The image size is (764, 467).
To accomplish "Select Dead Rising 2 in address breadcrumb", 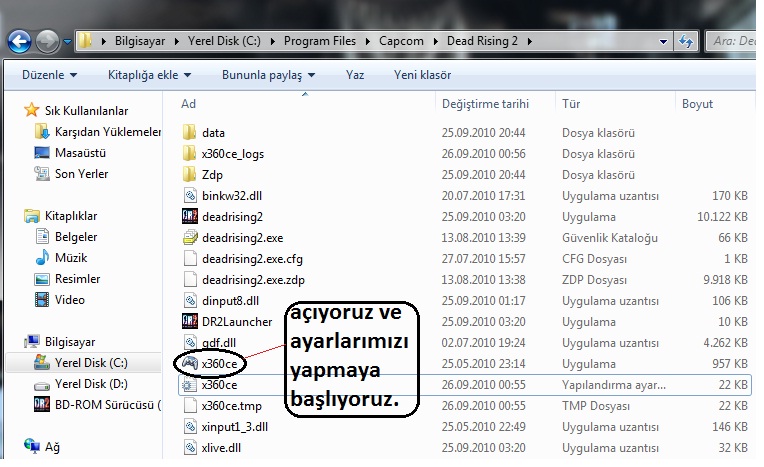I will click(482, 41).
